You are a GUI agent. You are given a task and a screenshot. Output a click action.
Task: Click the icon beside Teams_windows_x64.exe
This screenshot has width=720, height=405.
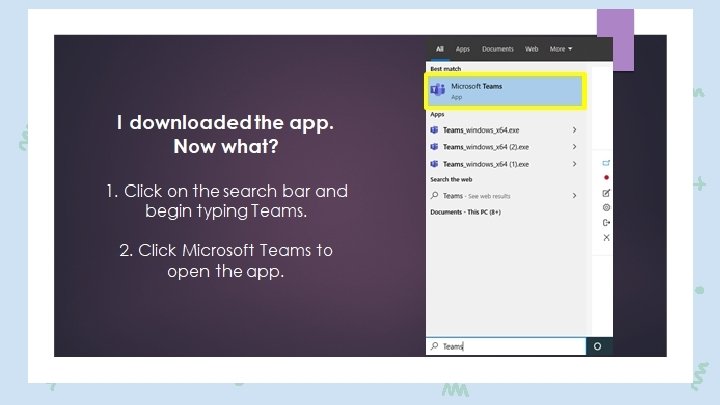pos(434,130)
